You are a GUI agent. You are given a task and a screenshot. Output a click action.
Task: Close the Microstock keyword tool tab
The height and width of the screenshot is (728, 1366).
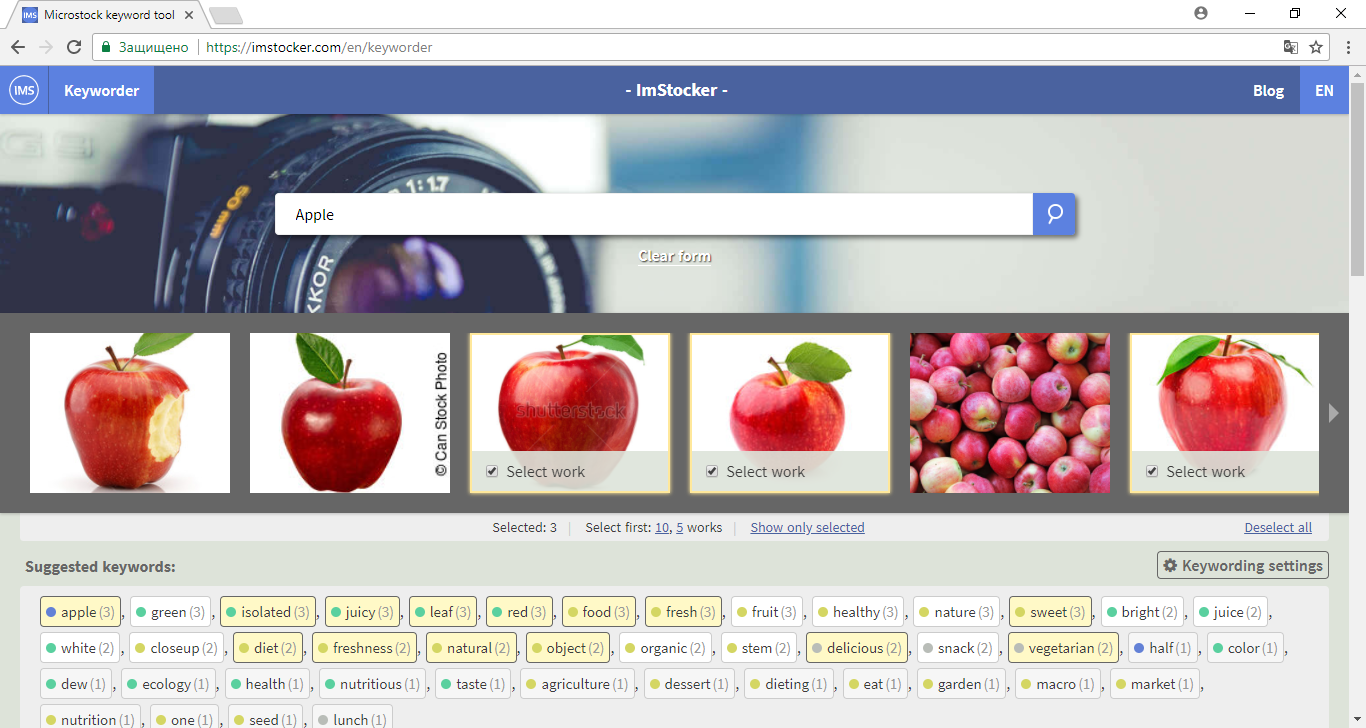(x=190, y=15)
